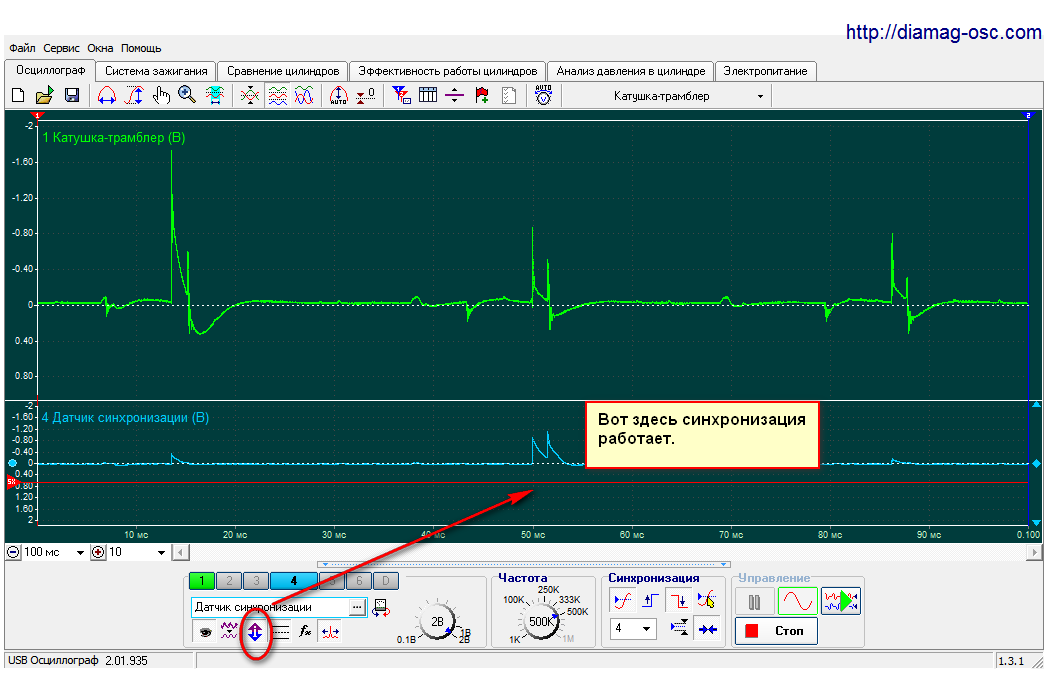Visit the diamag-osc.com link
This screenshot has height=673, width=1056.
944,32
